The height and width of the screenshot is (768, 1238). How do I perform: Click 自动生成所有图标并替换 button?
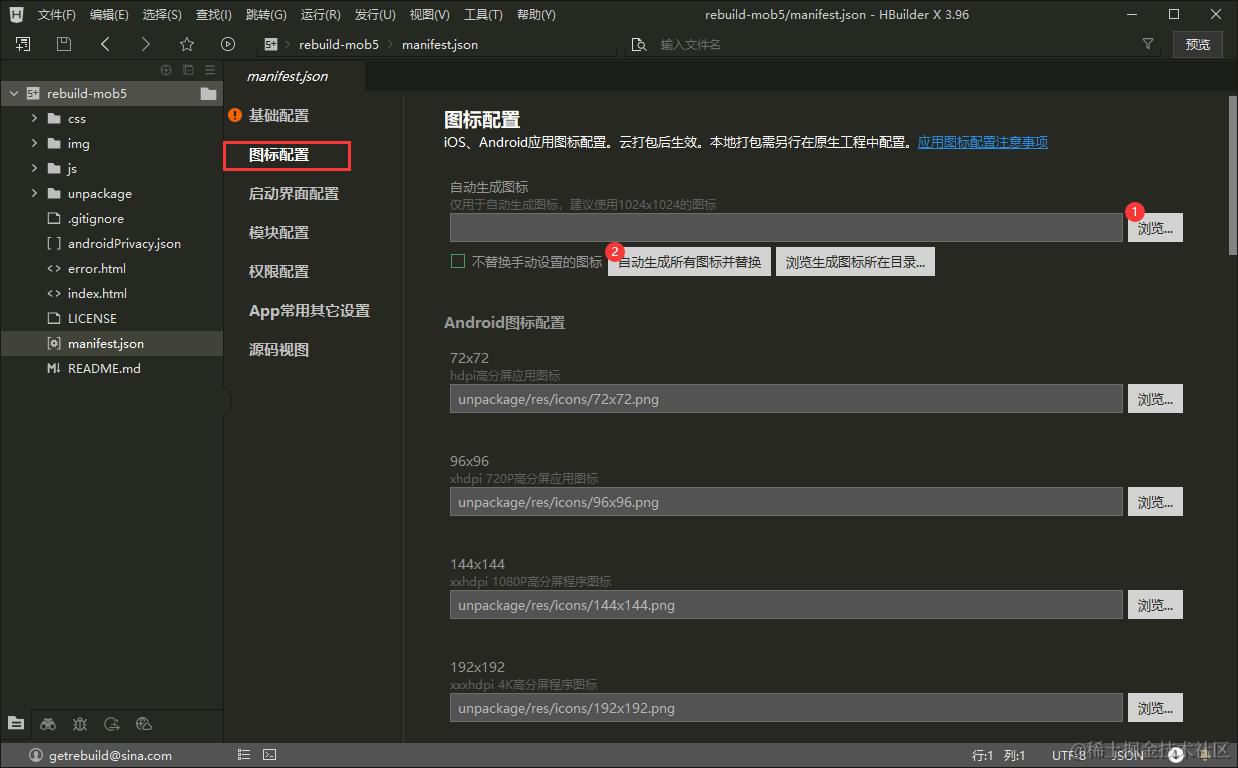690,262
